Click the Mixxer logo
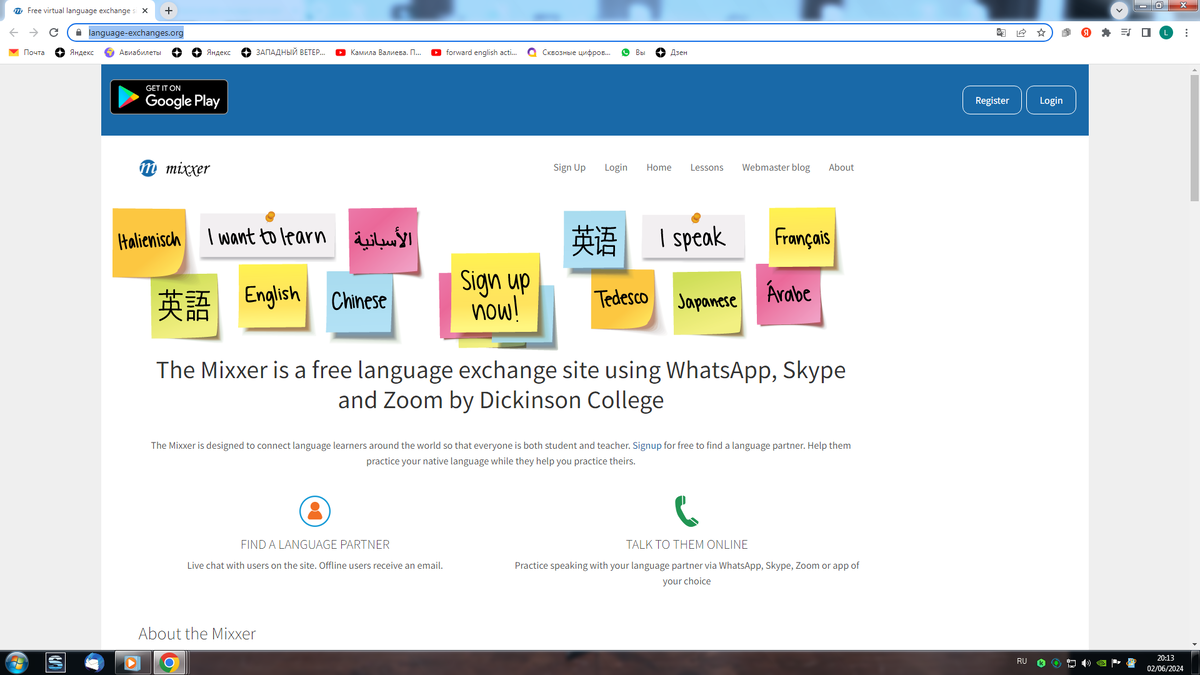 point(175,168)
